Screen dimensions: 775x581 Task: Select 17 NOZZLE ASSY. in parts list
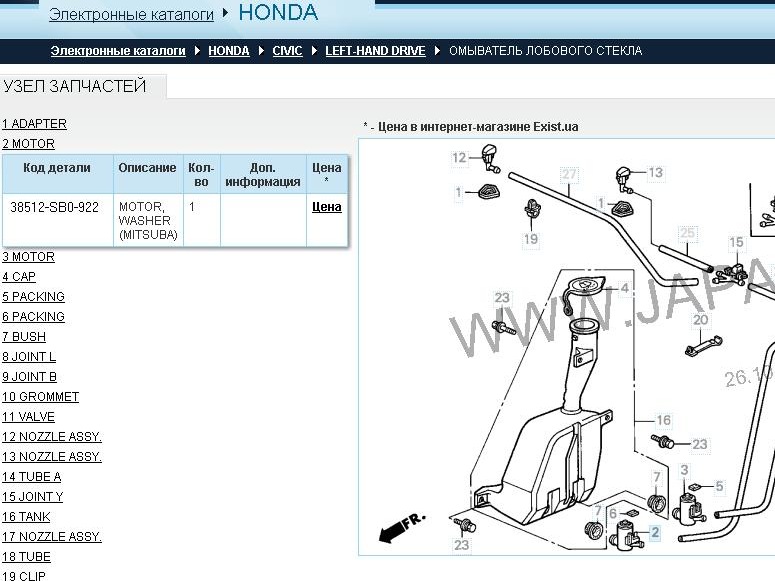(52, 536)
